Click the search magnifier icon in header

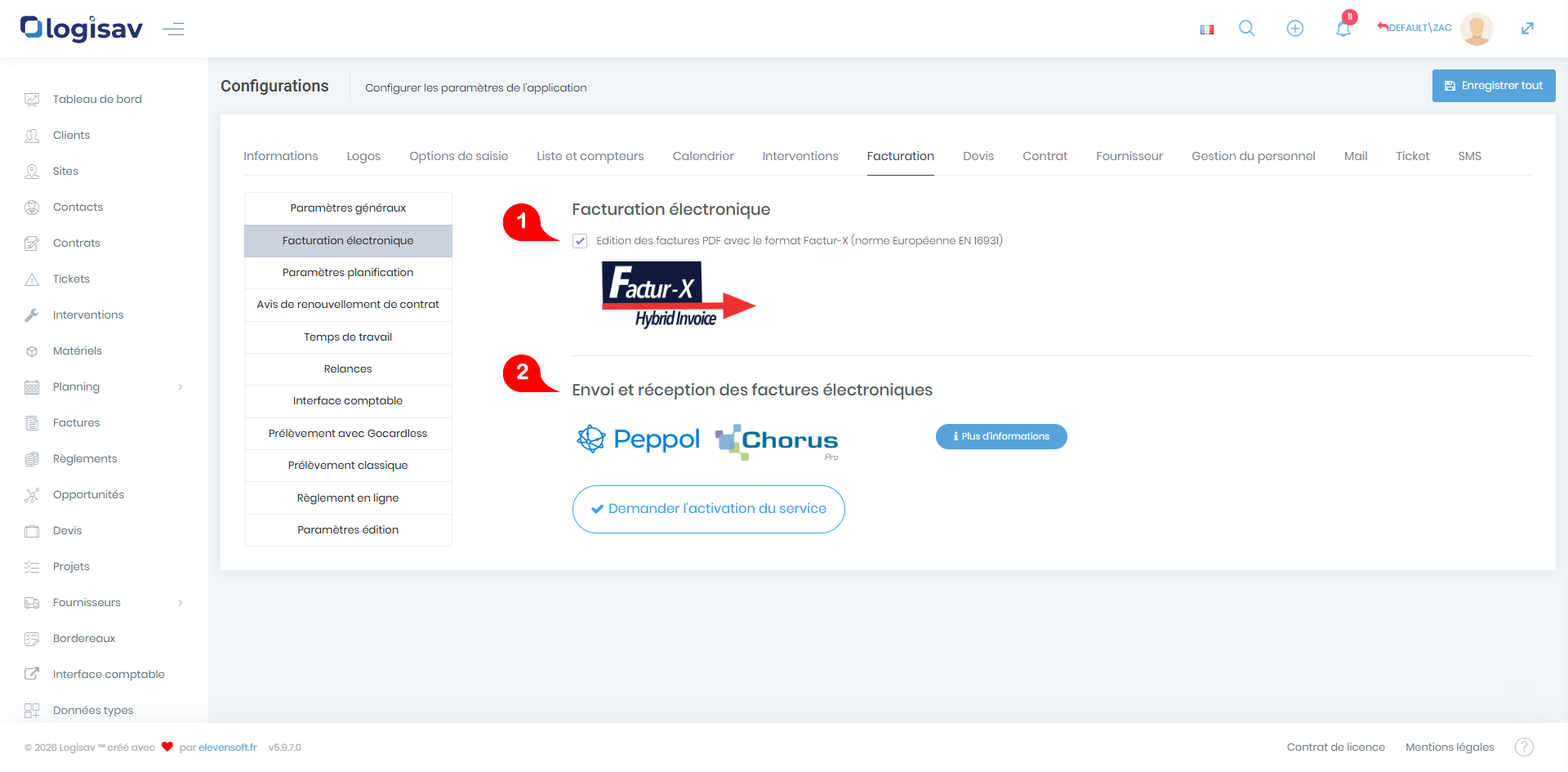(x=1246, y=29)
